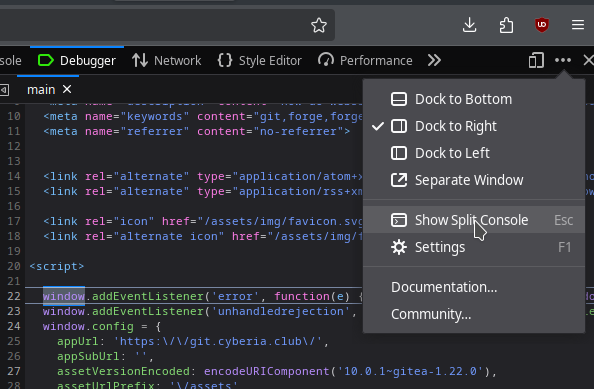
Task: Open the Style Editor panel
Action: tap(260, 60)
